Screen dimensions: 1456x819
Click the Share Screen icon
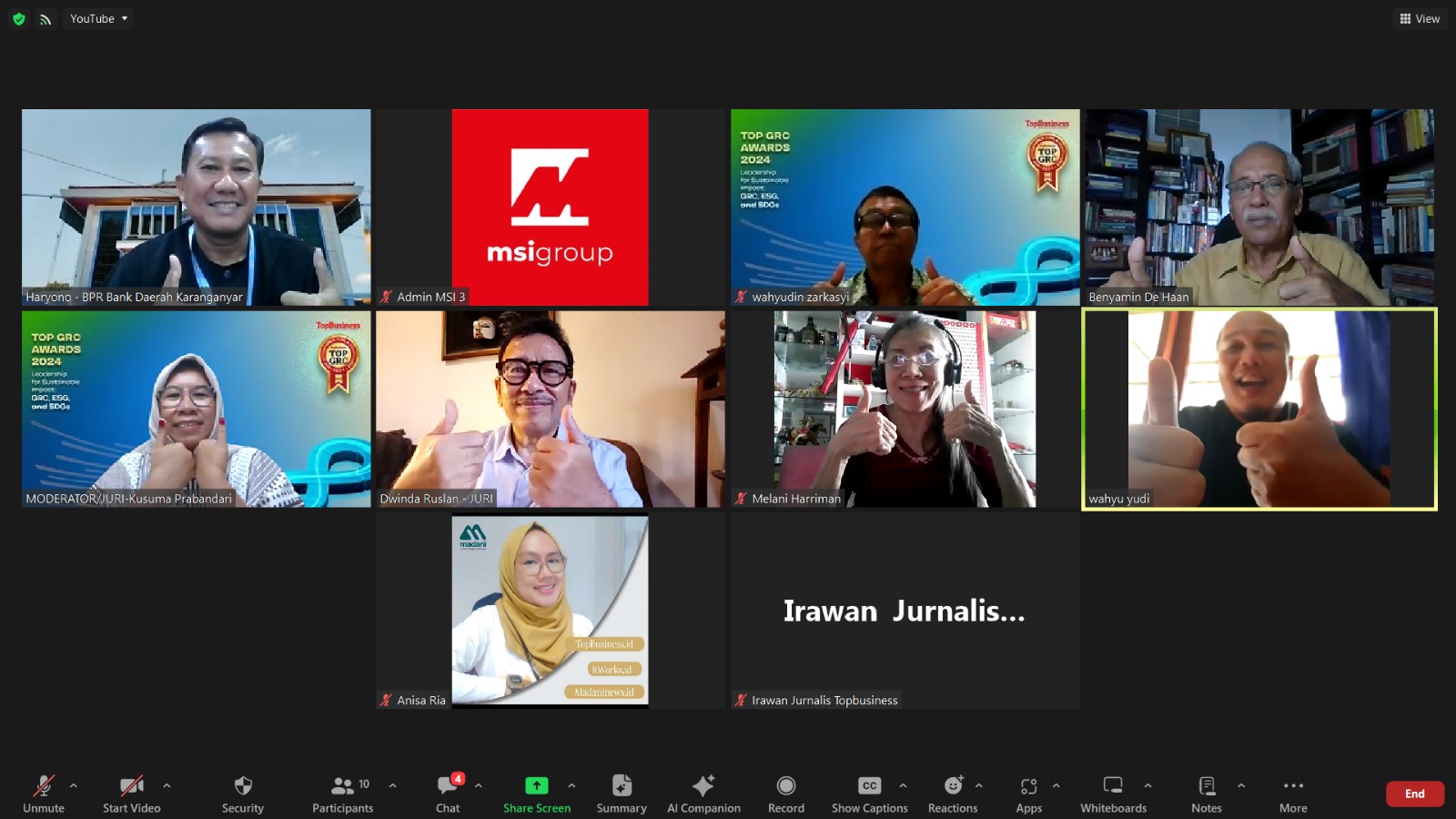click(536, 785)
